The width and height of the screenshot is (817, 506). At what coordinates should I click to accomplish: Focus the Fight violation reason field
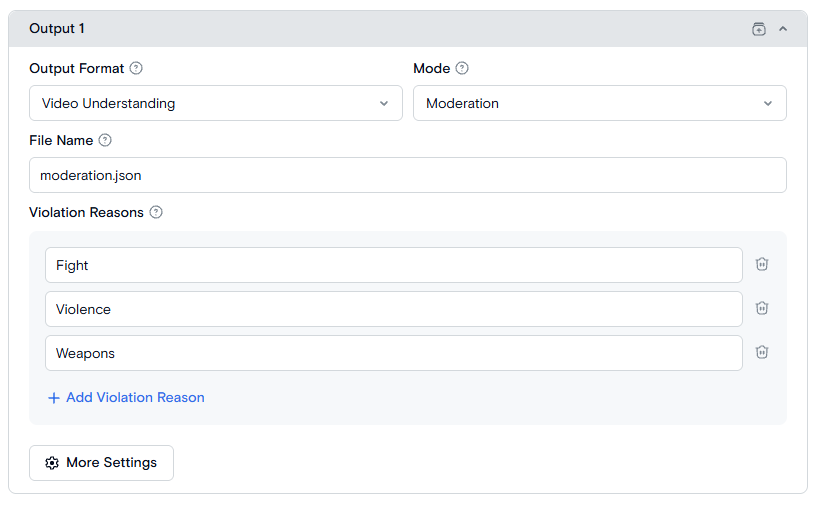393,265
